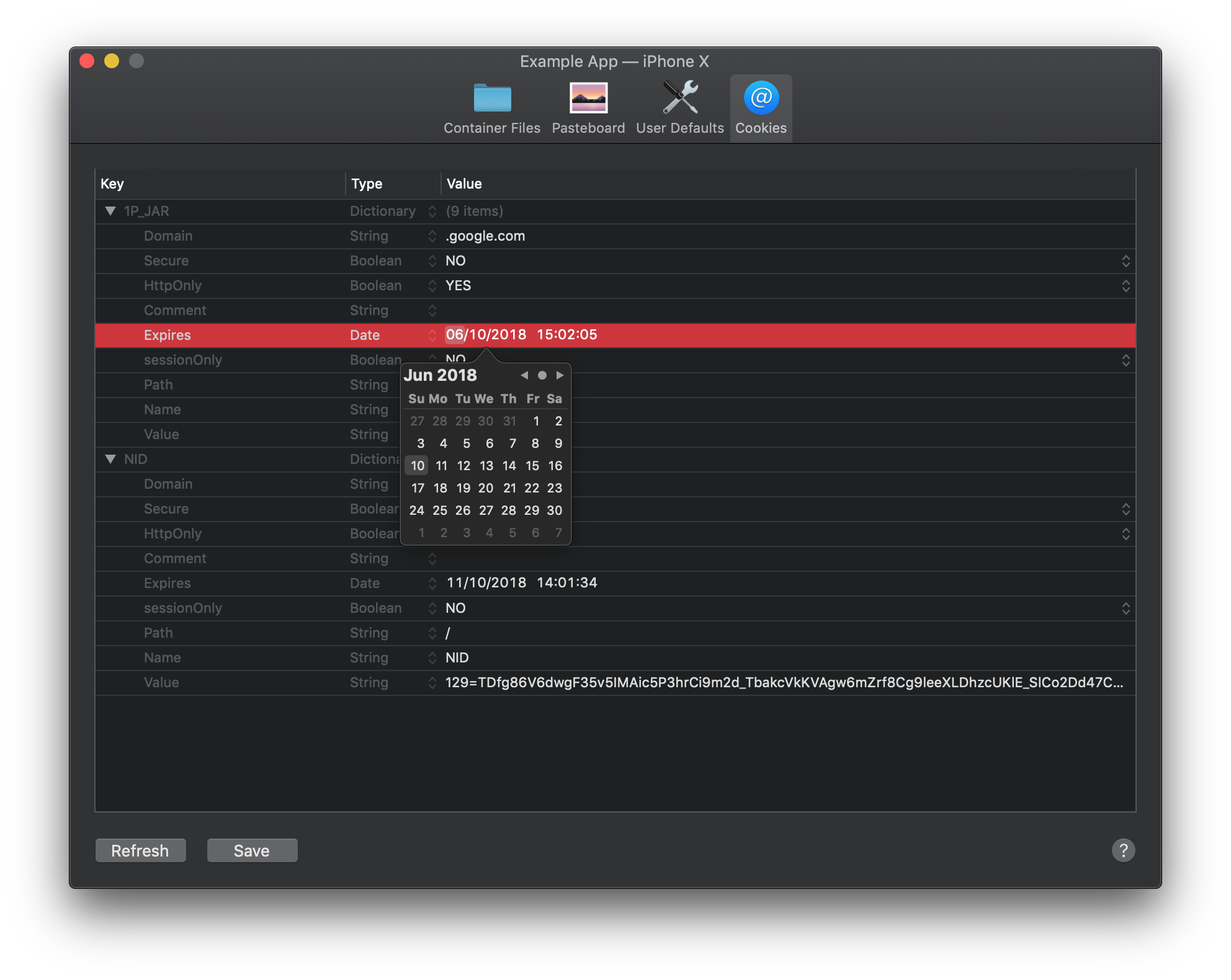Click the help question mark button
The width and height of the screenshot is (1231, 980).
(x=1123, y=850)
